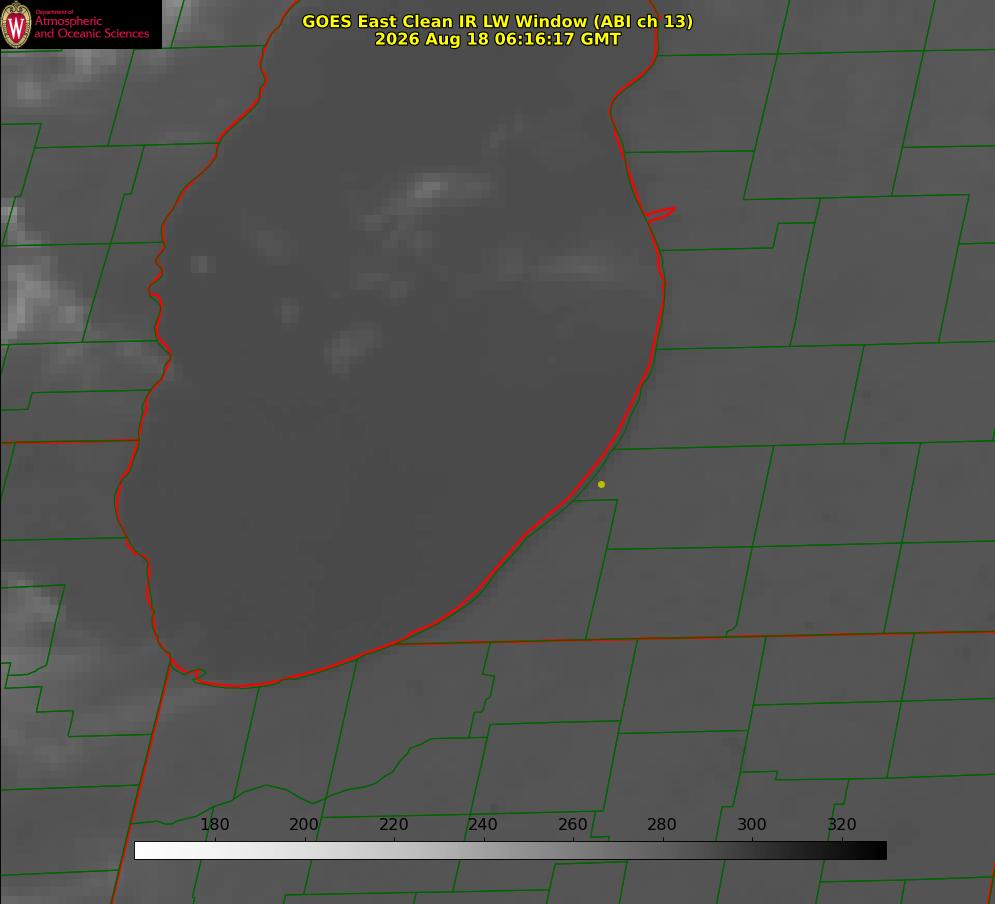This screenshot has height=904, width=995.
Task: Click the GOES East Clean IR title
Action: point(498,21)
